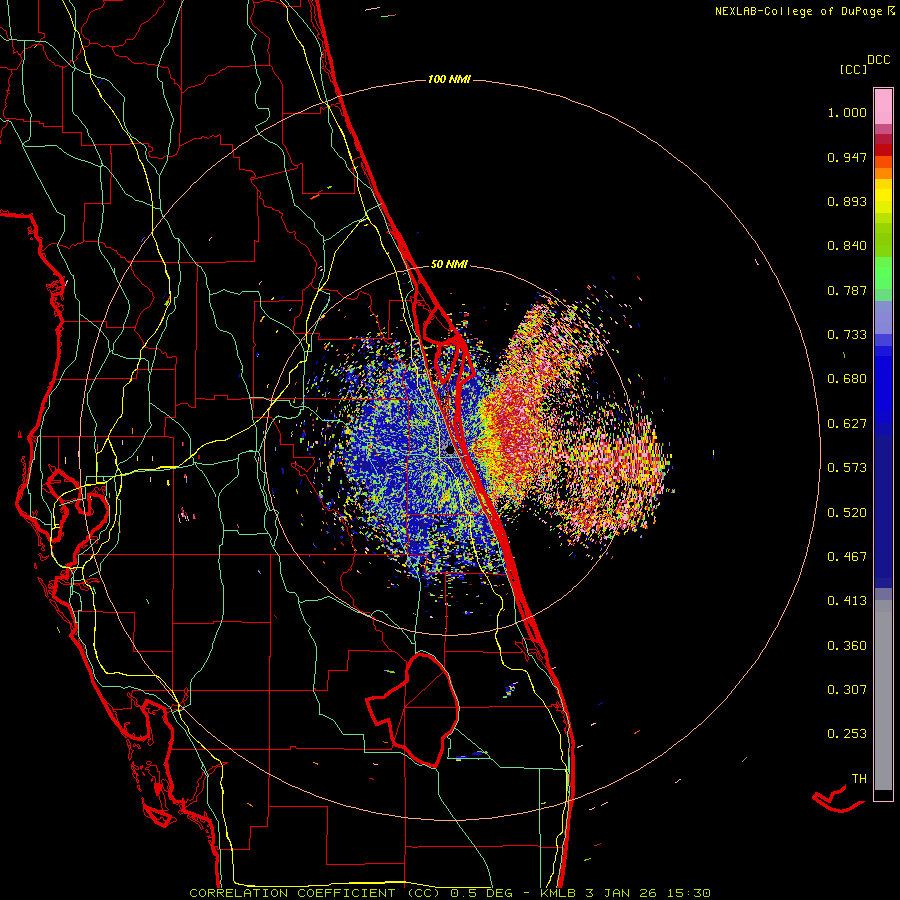Click the 0.253 scale value

pyautogui.click(x=847, y=734)
